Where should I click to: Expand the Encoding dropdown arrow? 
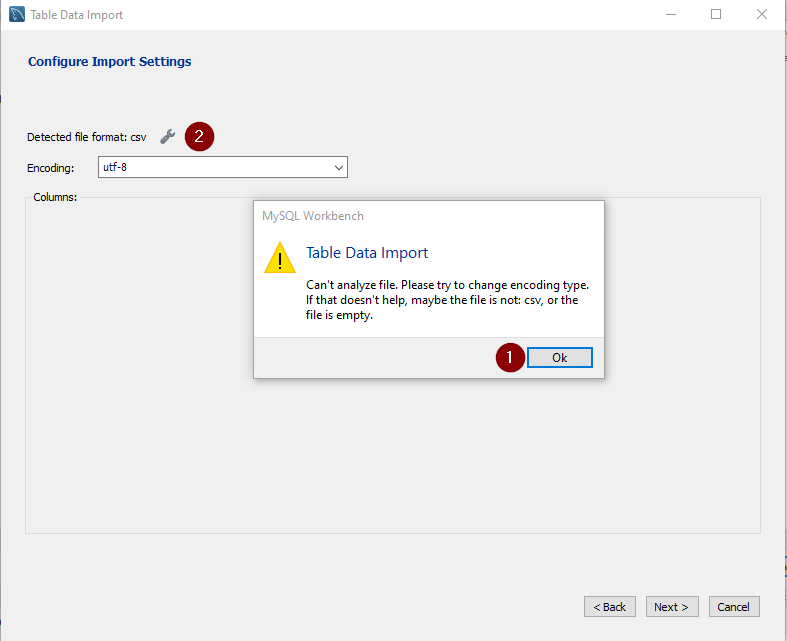click(338, 167)
